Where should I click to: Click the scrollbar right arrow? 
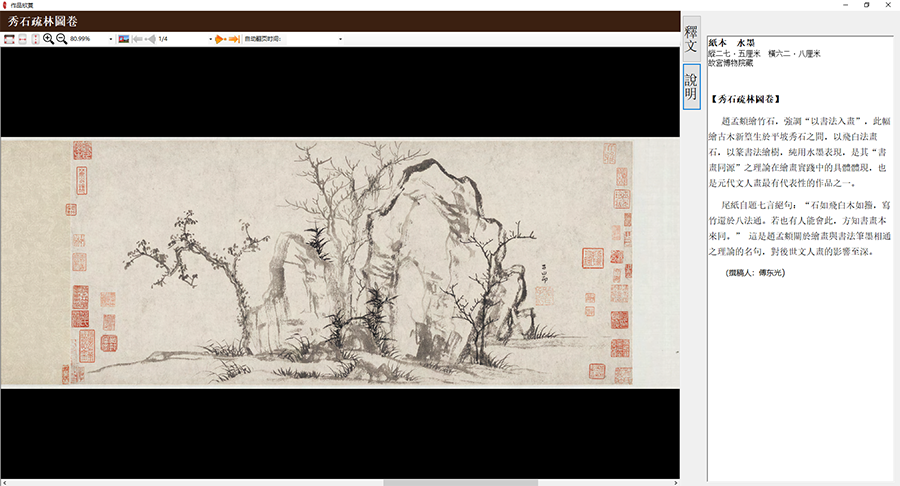pos(676,483)
